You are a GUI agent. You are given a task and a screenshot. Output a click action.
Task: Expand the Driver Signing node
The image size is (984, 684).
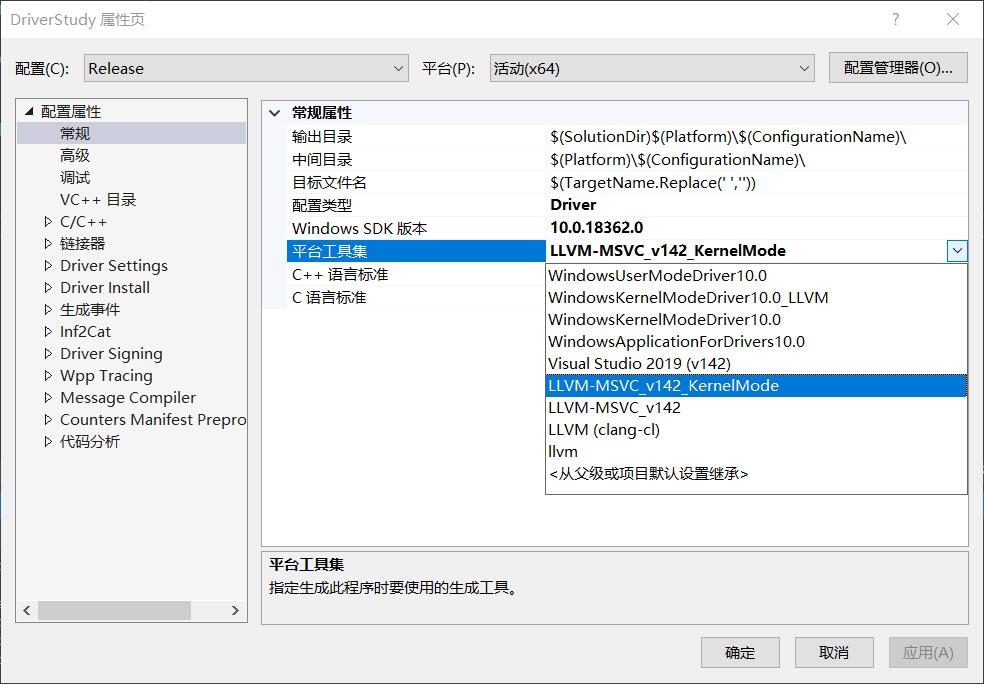48,354
